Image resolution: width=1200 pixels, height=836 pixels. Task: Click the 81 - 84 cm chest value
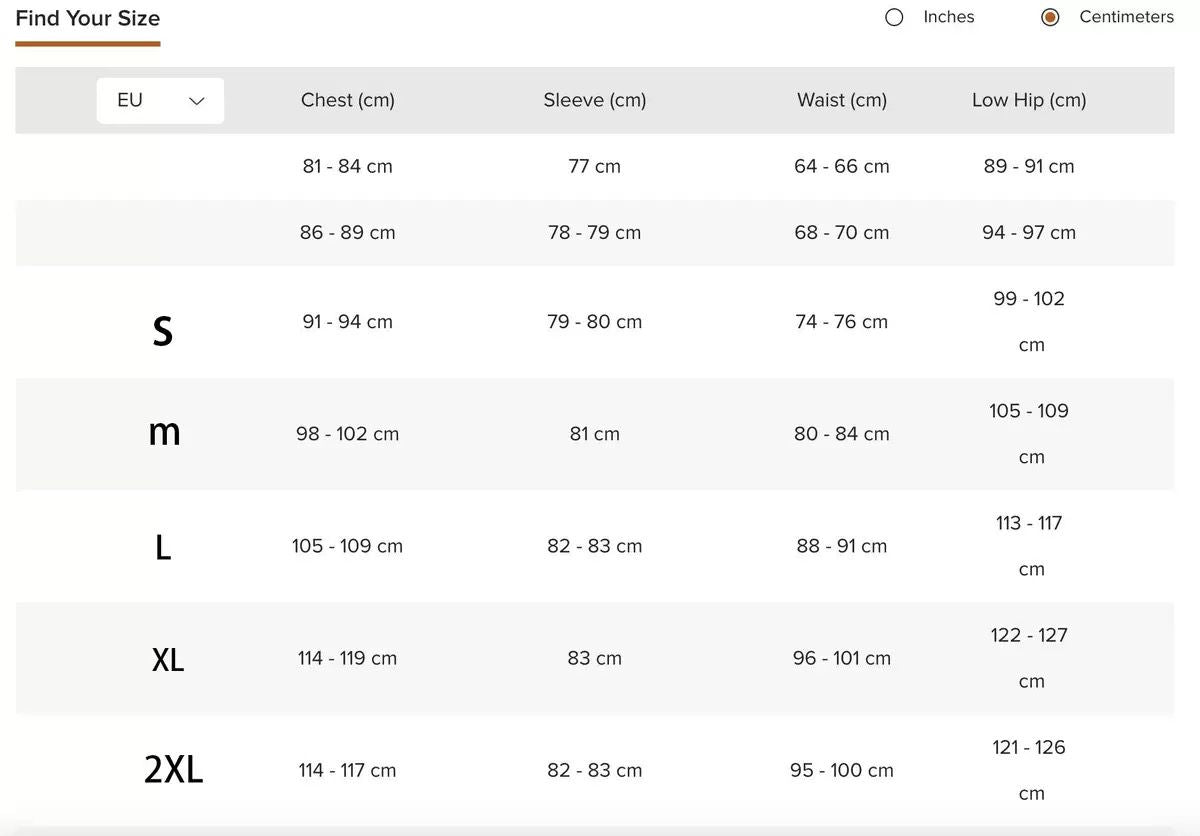point(347,166)
